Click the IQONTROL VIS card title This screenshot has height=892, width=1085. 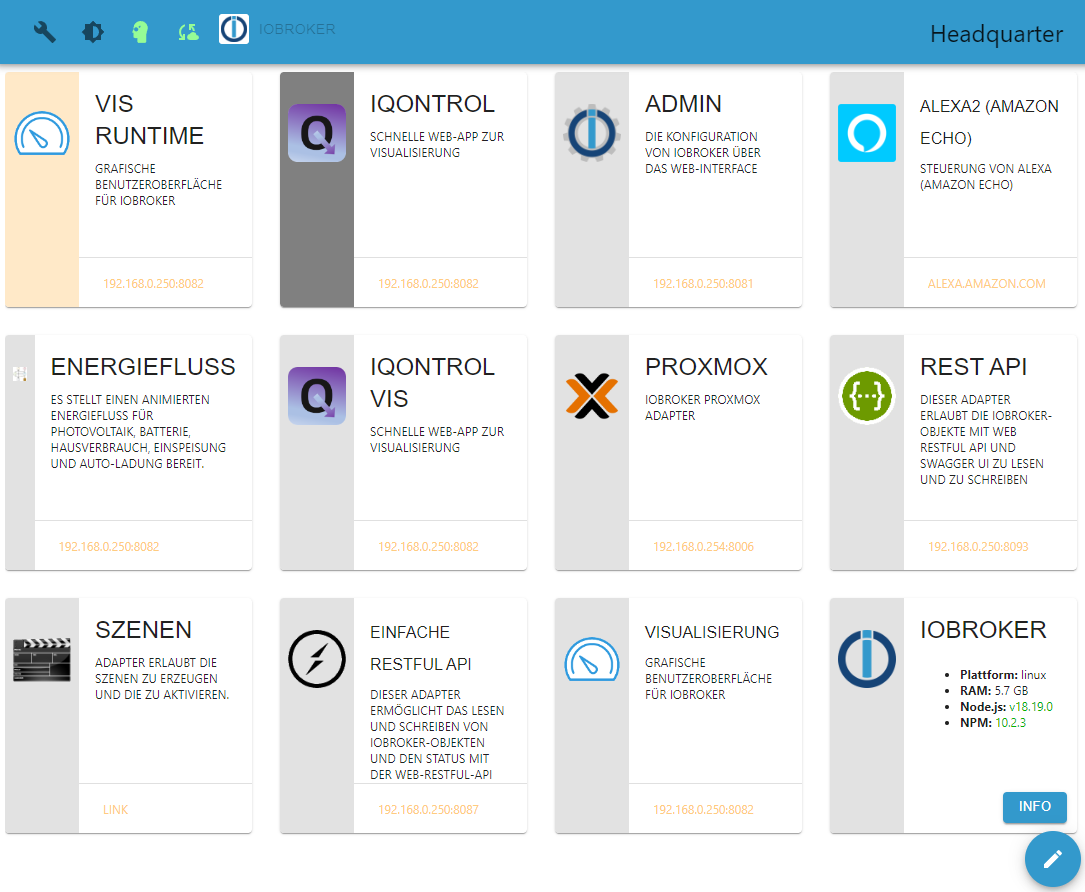(x=432, y=383)
